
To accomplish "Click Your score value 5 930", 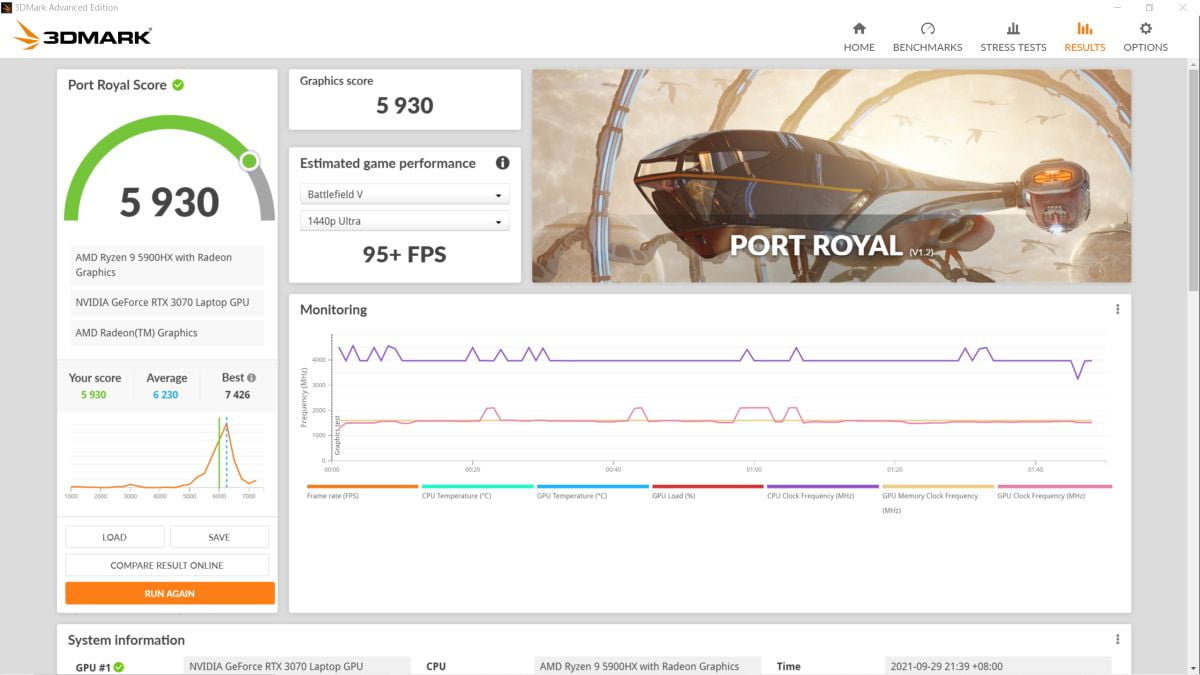I will click(x=94, y=395).
